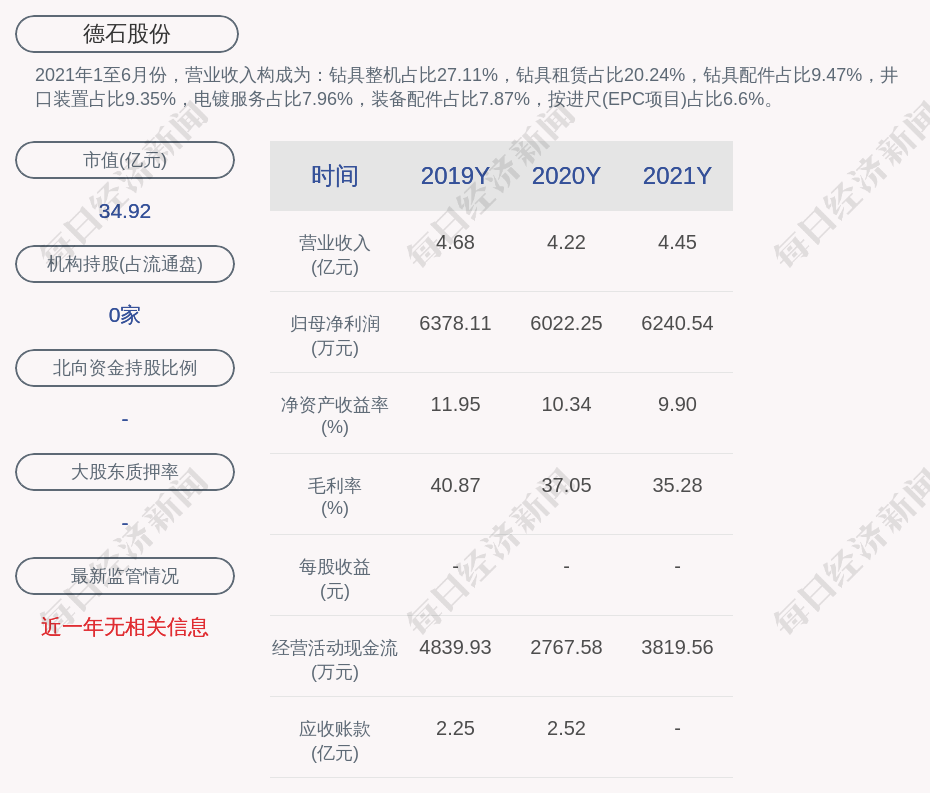Click the revenue composition paragraph starting 2021年1至6月份
The width and height of the screenshot is (930, 793).
point(466,87)
